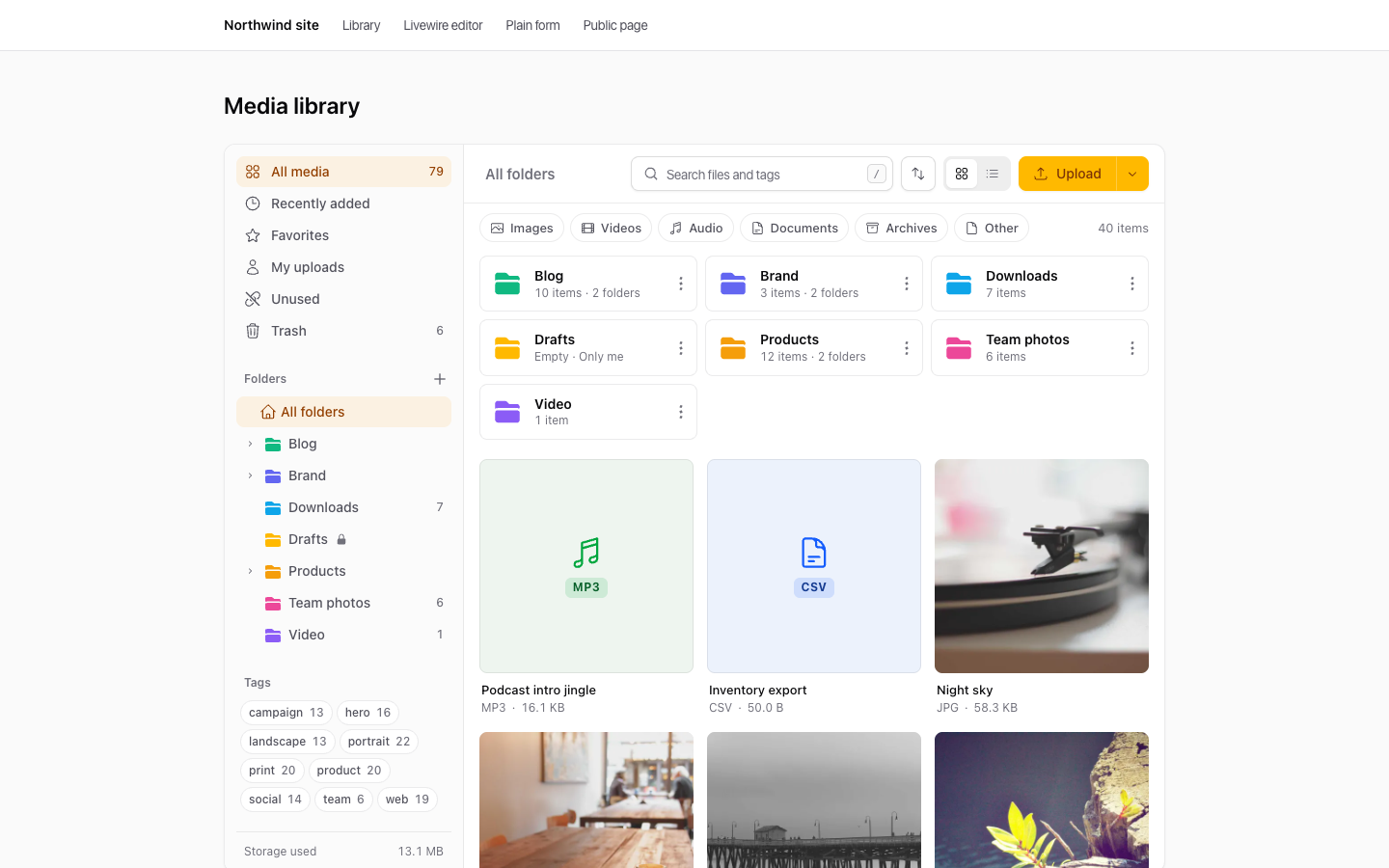Filter by Documents type
Screen dimensions: 1389x868
point(794,228)
